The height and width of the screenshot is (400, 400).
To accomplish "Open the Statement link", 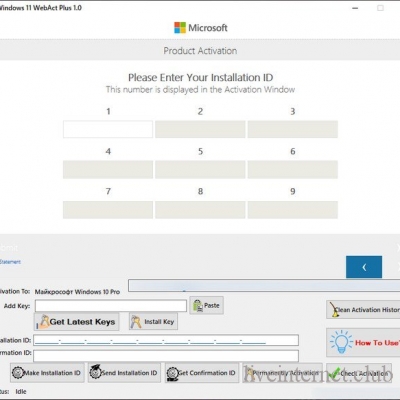I will (x=10, y=262).
